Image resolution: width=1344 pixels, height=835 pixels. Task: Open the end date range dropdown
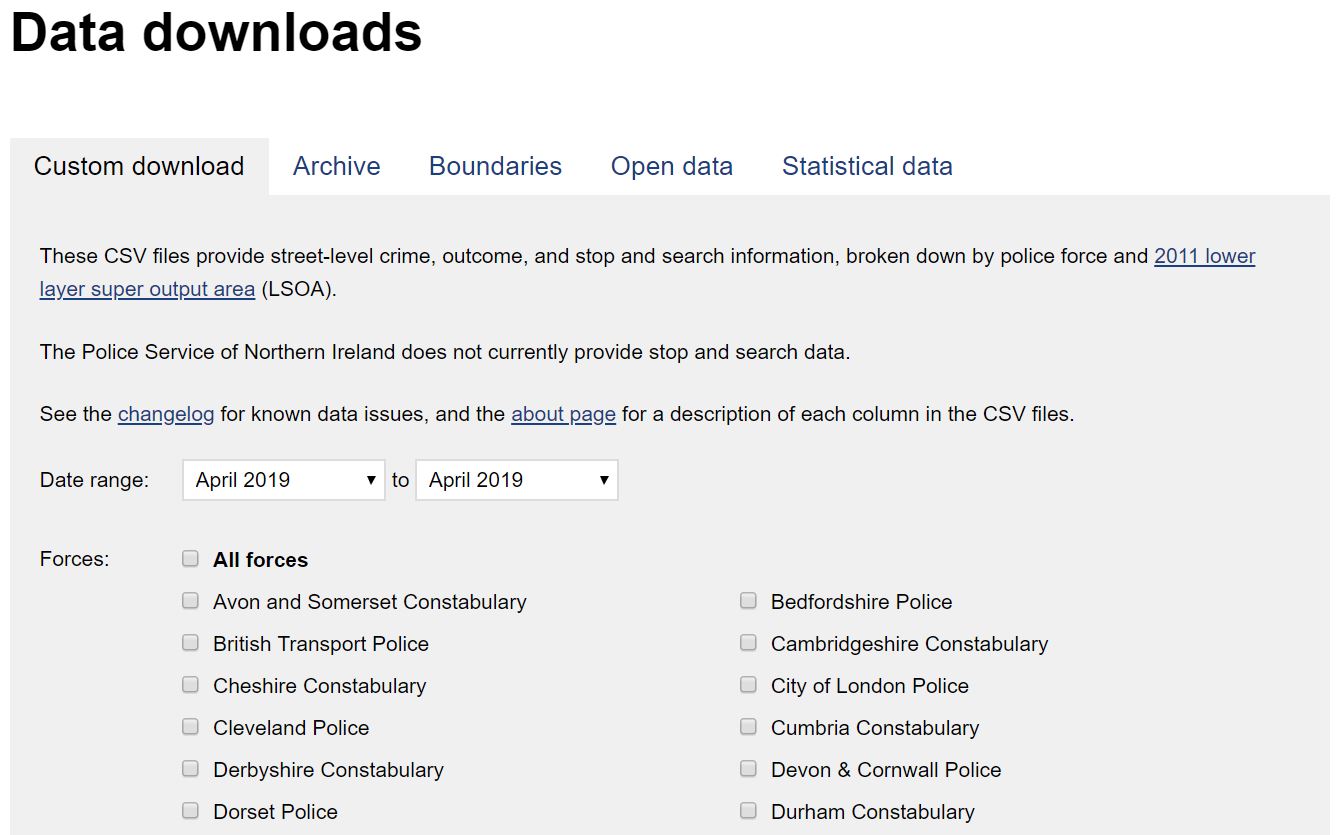click(516, 480)
